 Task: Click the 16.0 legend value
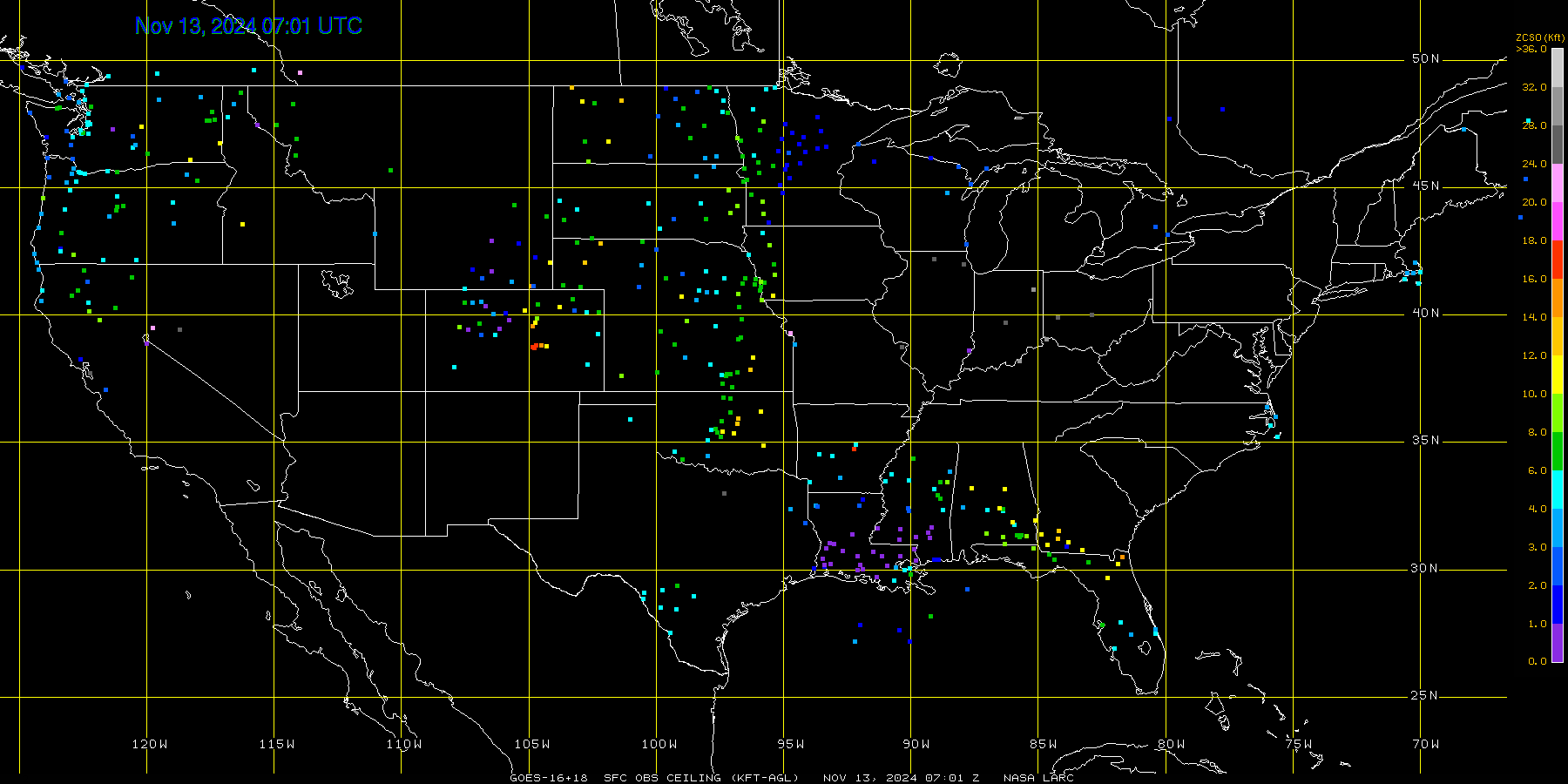click(x=1534, y=279)
